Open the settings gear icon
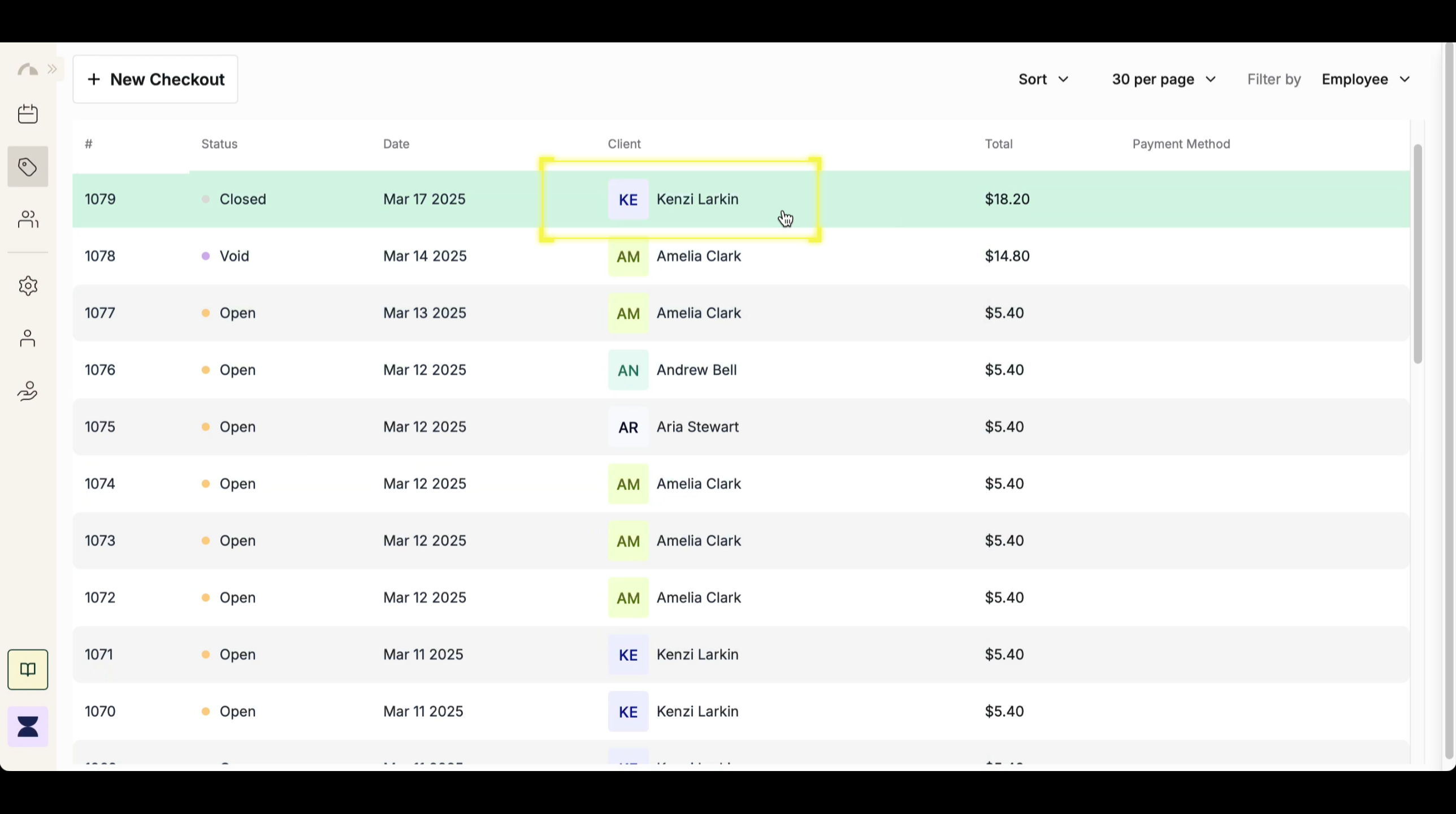This screenshot has width=1456, height=814. [28, 285]
